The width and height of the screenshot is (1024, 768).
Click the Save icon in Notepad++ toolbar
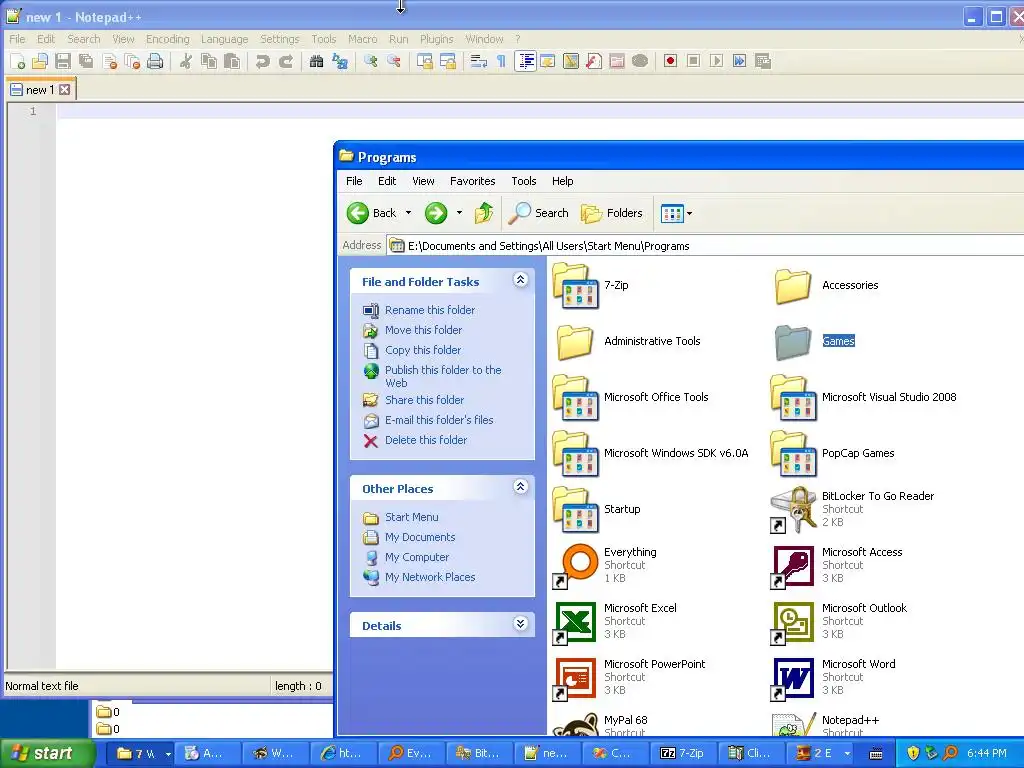pyautogui.click(x=63, y=61)
